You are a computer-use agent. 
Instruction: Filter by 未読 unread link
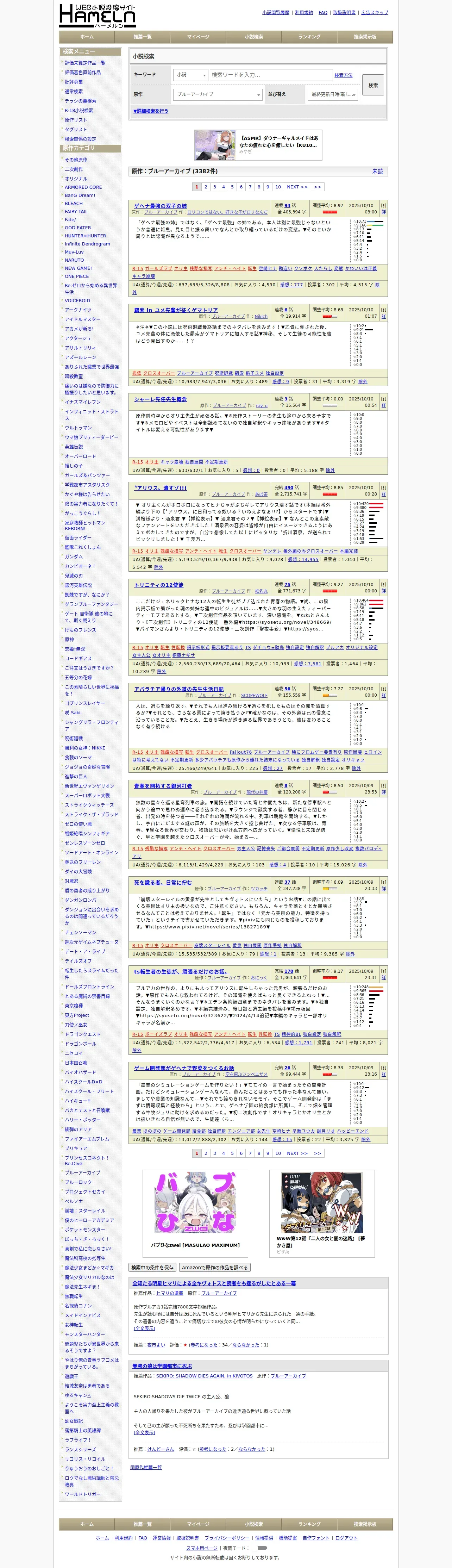[378, 171]
